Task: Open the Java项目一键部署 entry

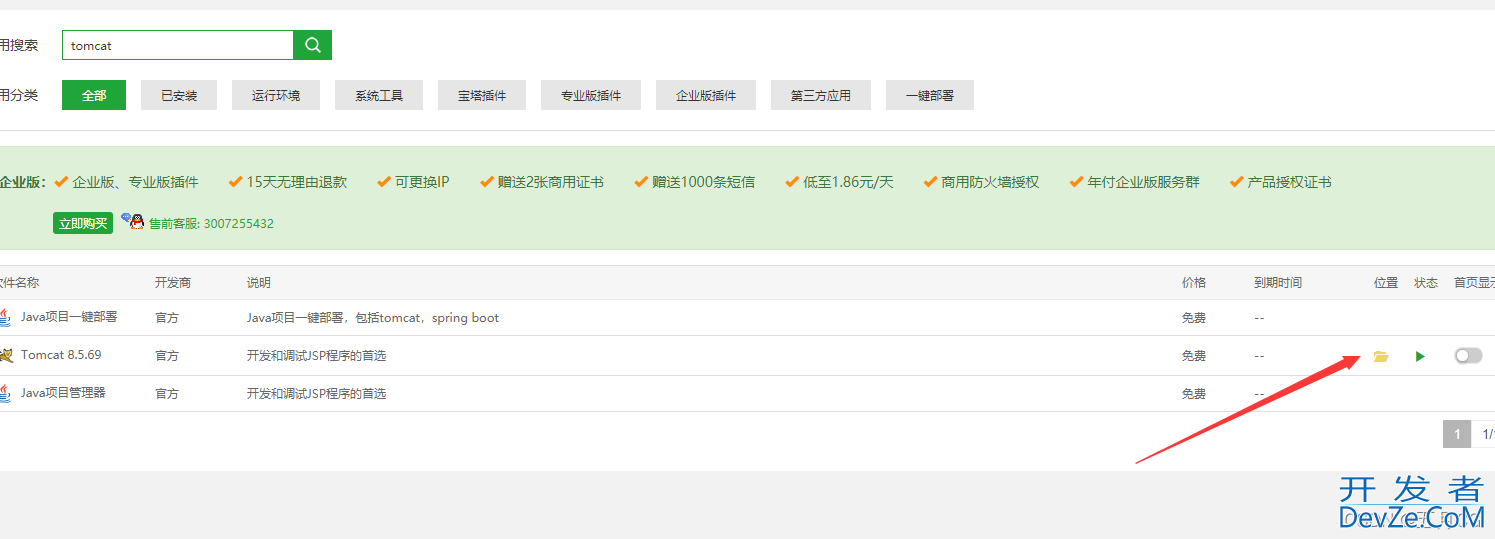Action: (x=69, y=317)
